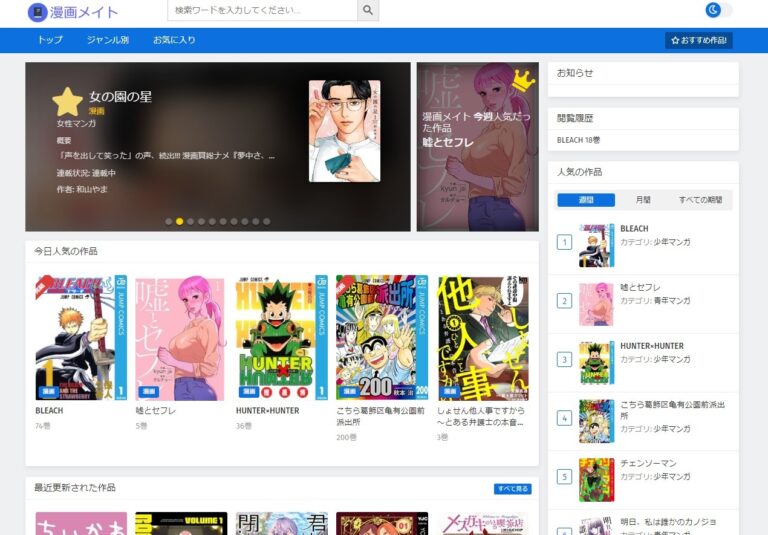Image resolution: width=768 pixels, height=535 pixels.
Task: Toggle dark mode moon switch
Action: (x=718, y=10)
